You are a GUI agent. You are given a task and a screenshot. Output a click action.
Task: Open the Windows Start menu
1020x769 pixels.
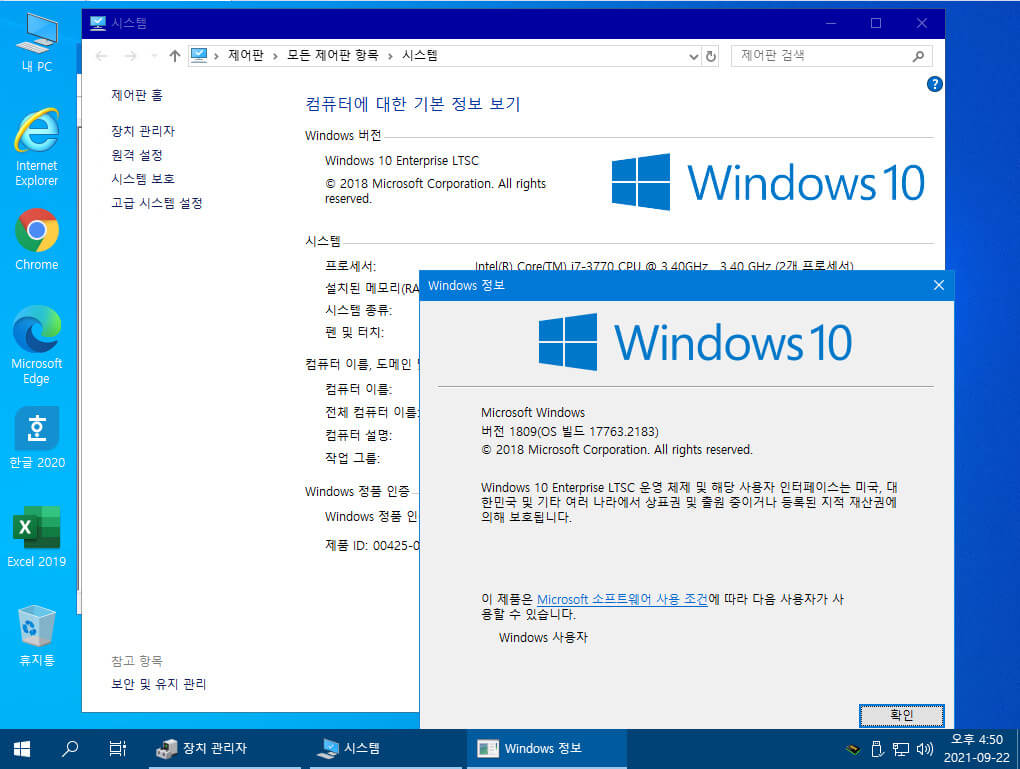click(x=21, y=749)
